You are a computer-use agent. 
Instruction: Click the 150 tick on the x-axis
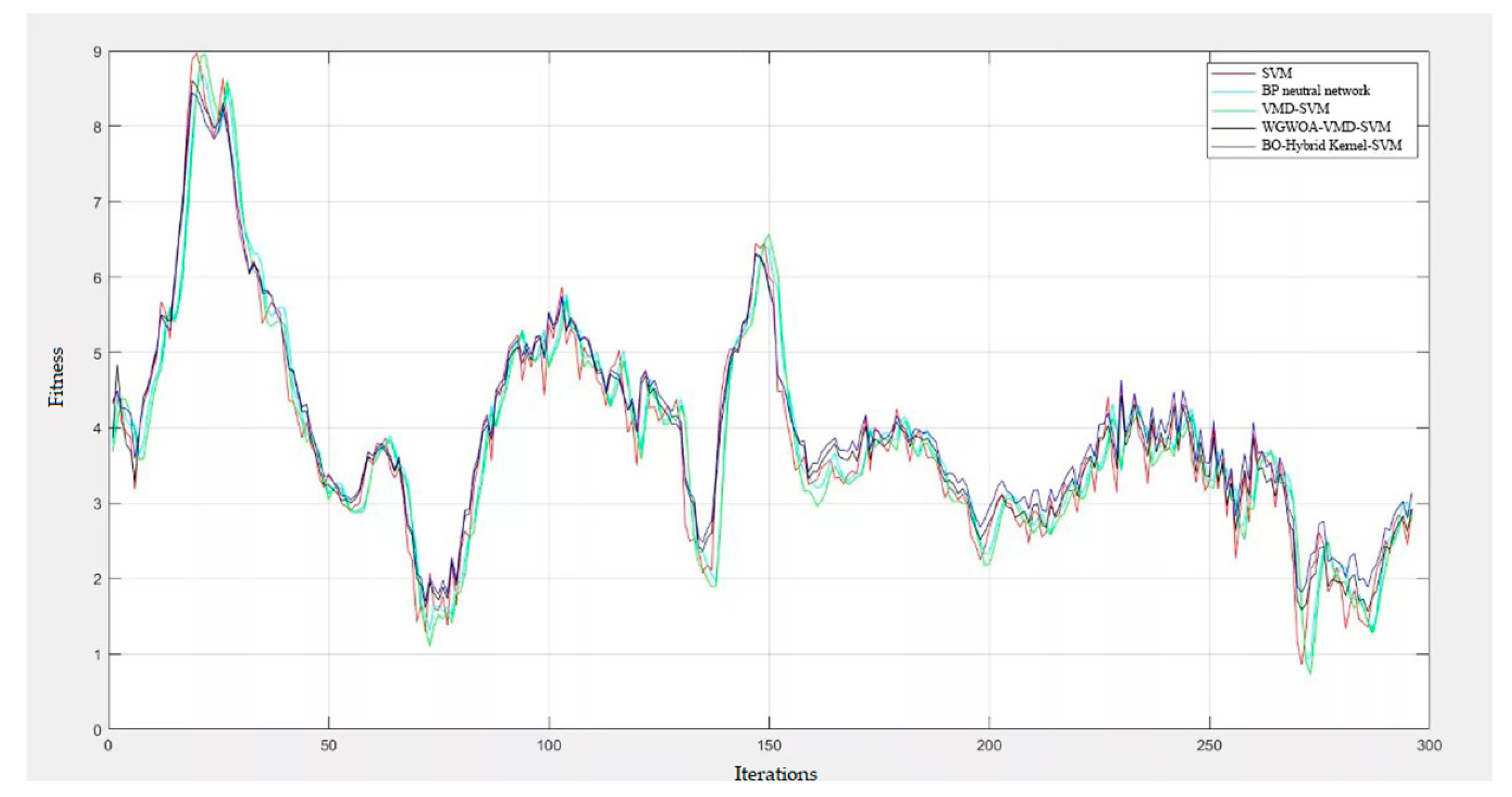coord(769,746)
